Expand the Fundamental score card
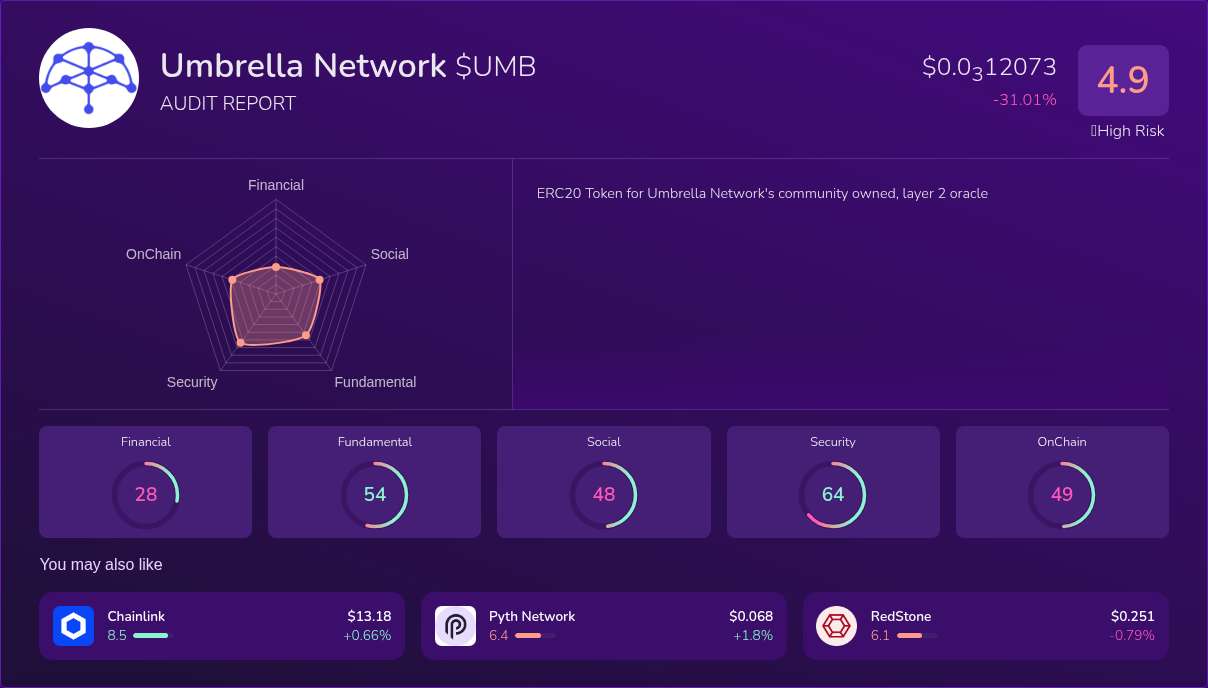Viewport: 1208px width, 688px height. pyautogui.click(x=374, y=481)
